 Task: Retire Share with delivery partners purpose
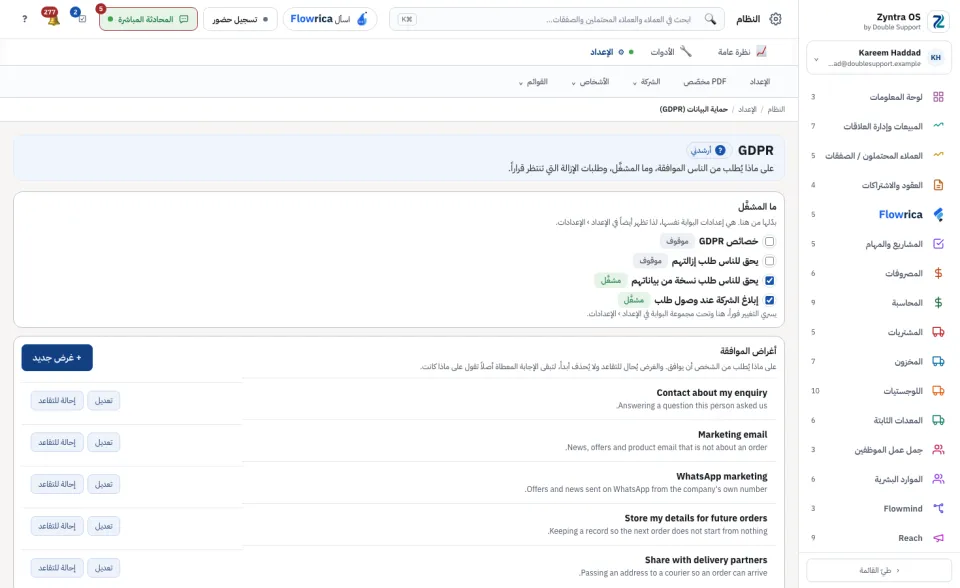click(x=57, y=568)
